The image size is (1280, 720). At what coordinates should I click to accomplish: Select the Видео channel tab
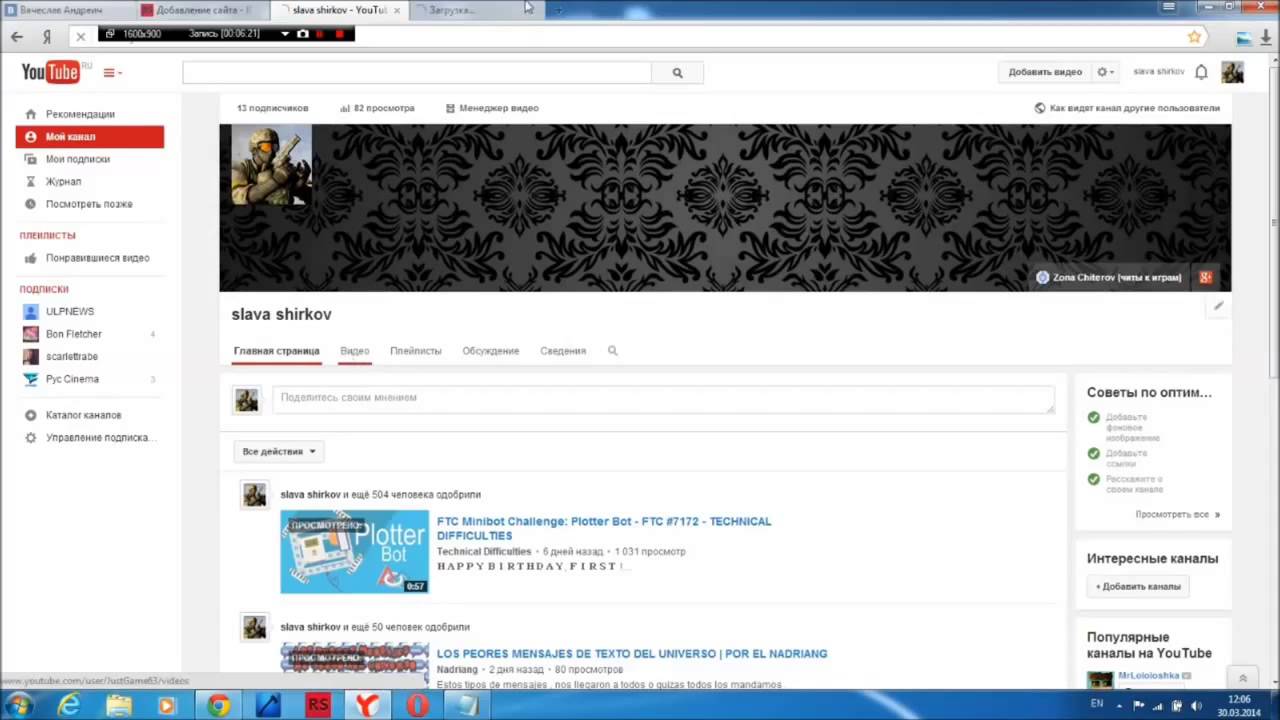(355, 351)
